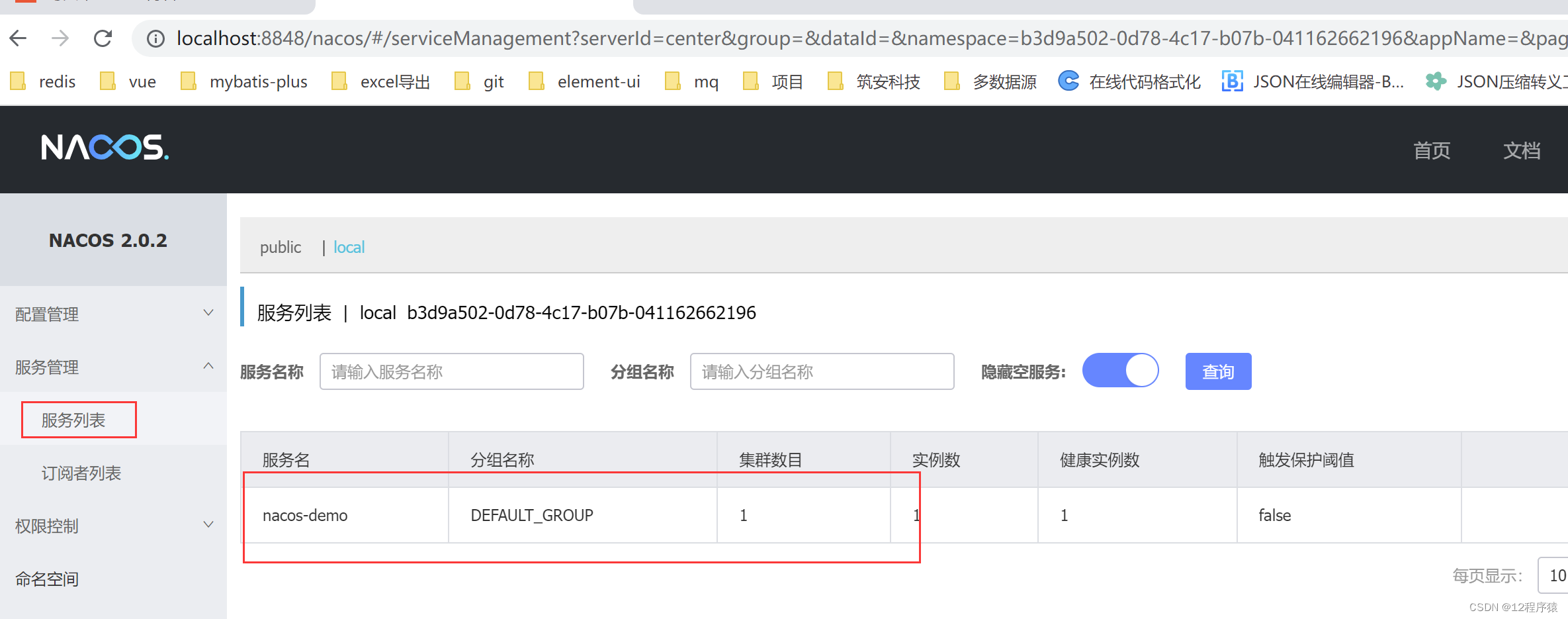Toggle the 隐藏空服务 switch
Image resolution: width=1568 pixels, height=619 pixels.
click(x=1120, y=370)
